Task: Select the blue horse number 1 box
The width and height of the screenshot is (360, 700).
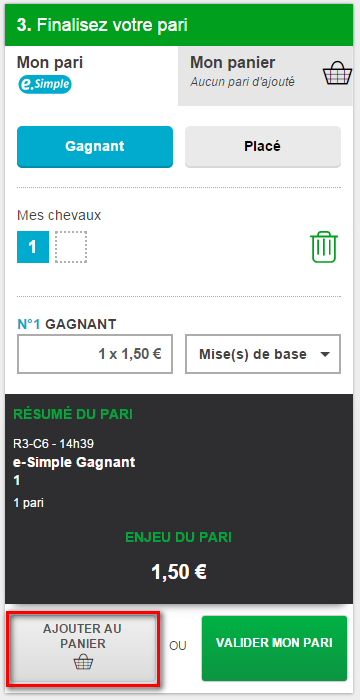Action: point(33,247)
